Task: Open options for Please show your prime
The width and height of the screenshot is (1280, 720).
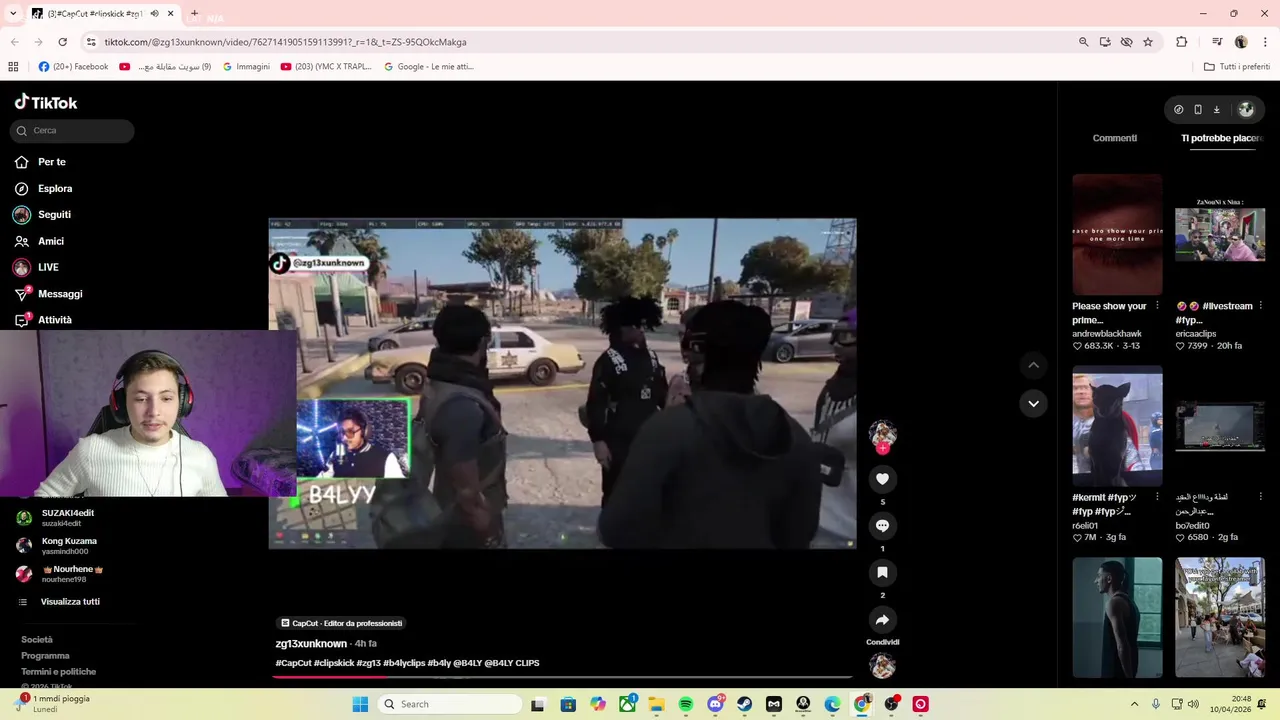Action: click(1157, 306)
